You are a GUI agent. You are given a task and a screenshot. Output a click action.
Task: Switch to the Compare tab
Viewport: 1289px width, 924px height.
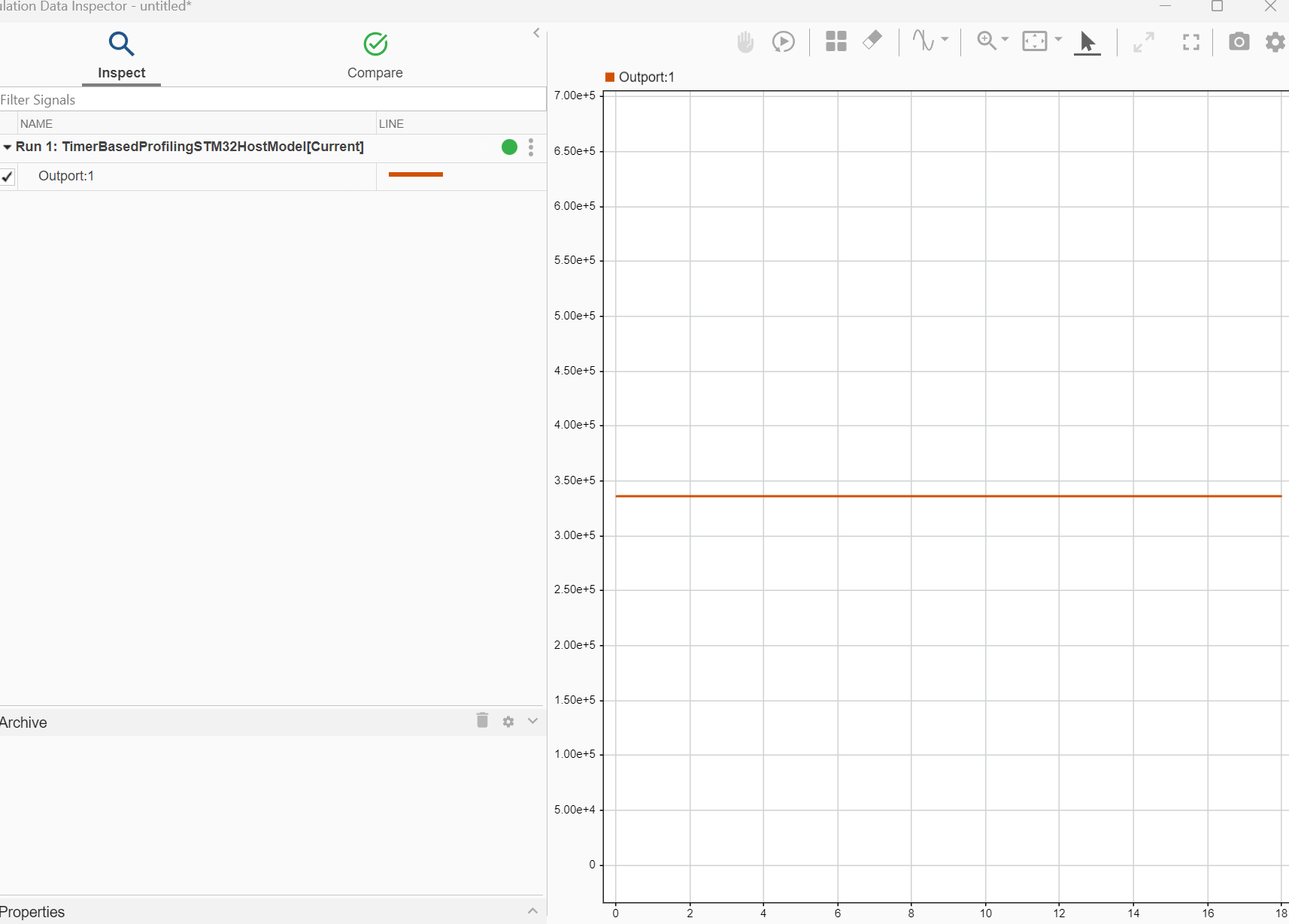(x=375, y=56)
